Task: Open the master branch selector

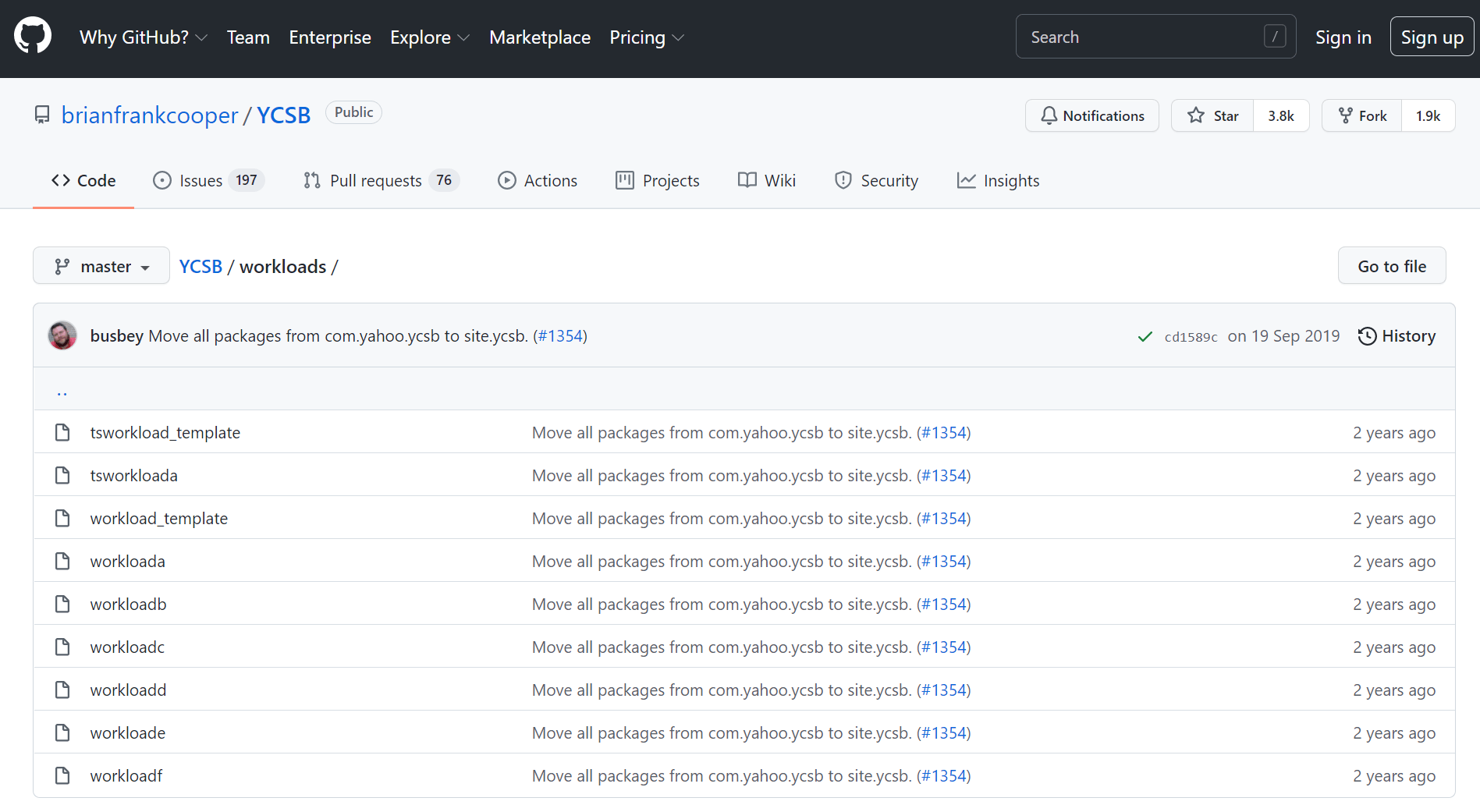Action: pyautogui.click(x=101, y=265)
